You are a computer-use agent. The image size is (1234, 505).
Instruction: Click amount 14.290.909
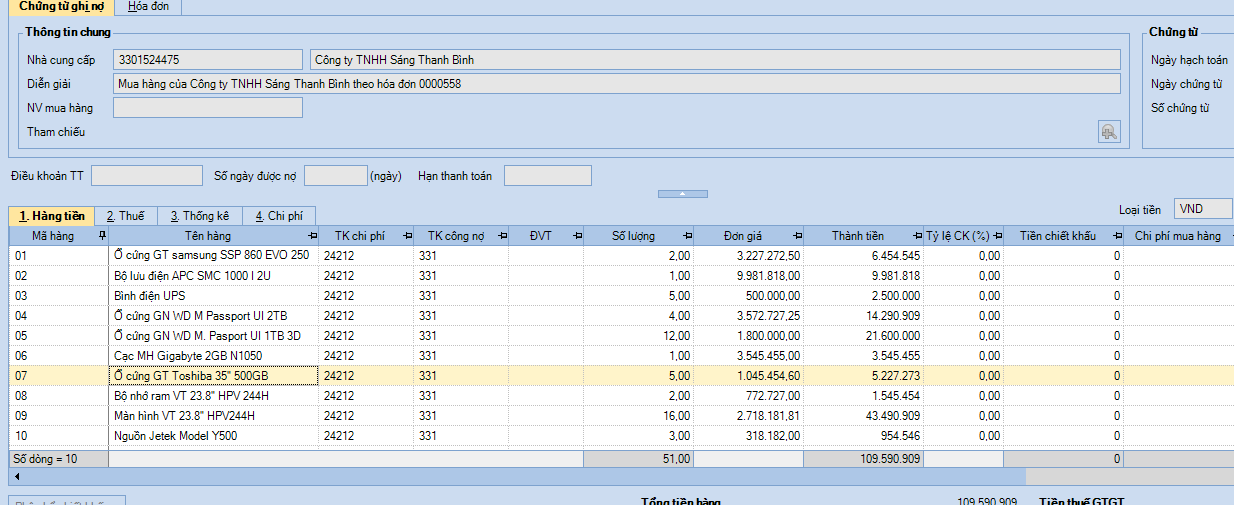tap(863, 316)
